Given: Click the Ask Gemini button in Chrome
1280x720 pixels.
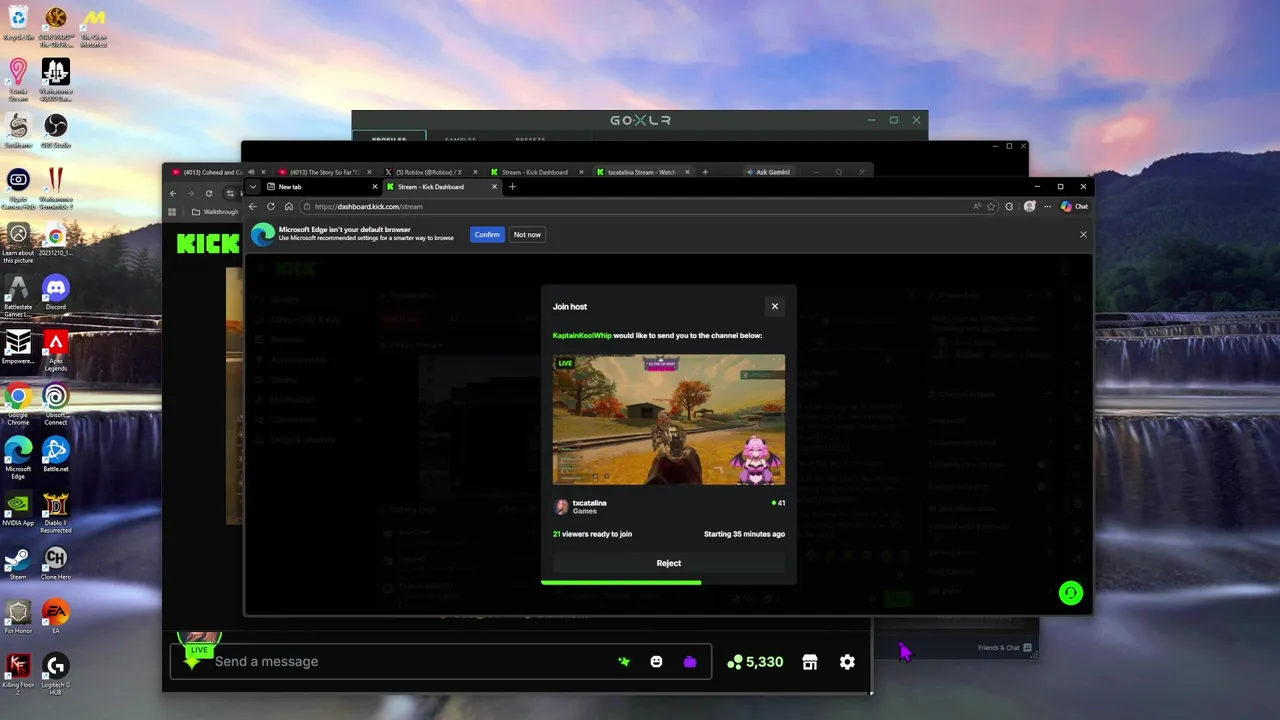Looking at the screenshot, I should pyautogui.click(x=768, y=172).
